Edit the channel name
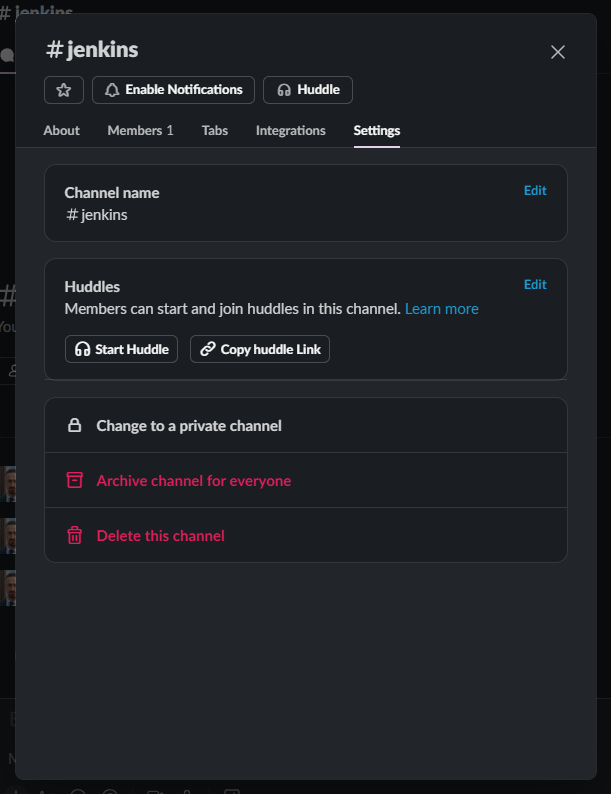Viewport: 611px width, 794px height. [535, 191]
